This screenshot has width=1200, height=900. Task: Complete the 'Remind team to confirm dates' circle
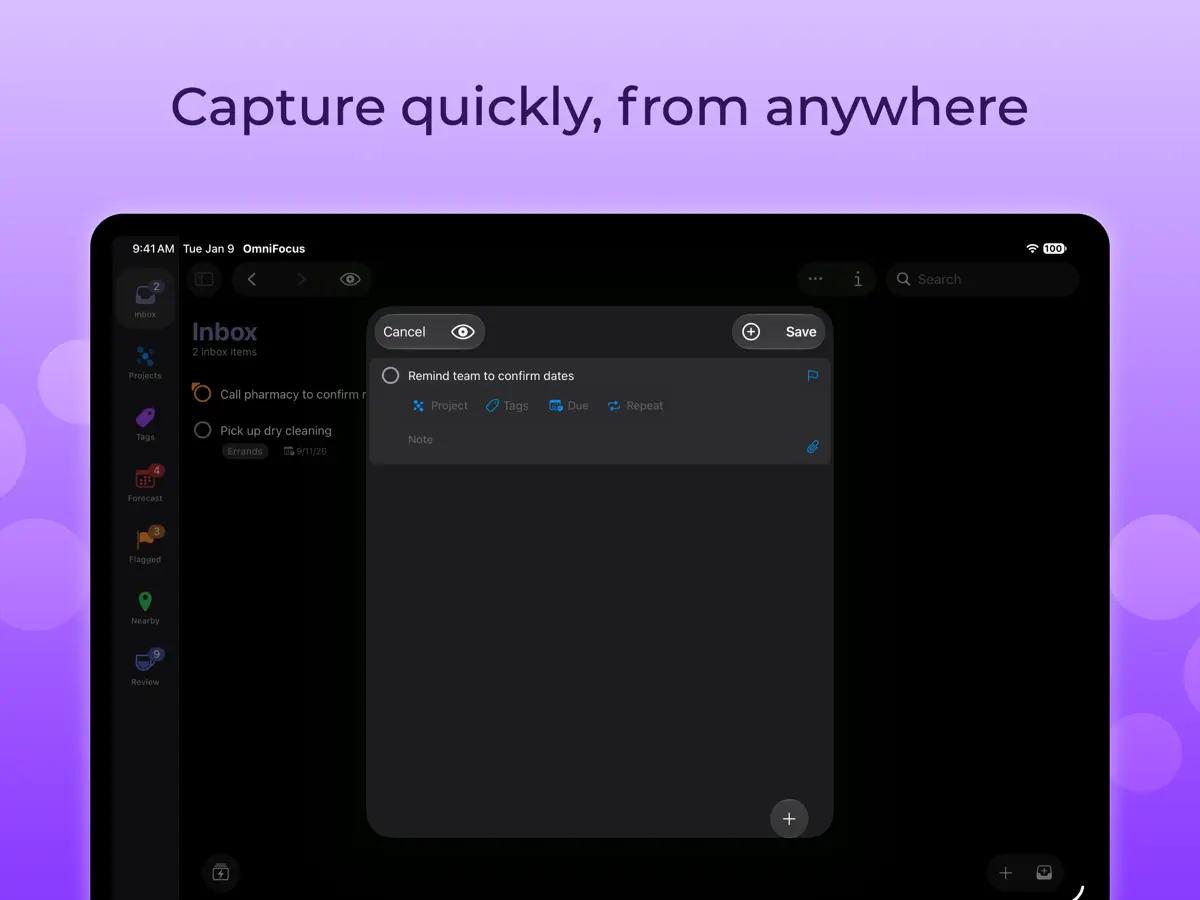tap(391, 375)
